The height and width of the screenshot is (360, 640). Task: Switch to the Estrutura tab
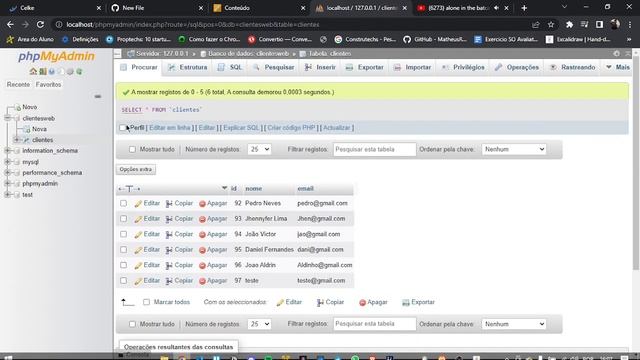[x=188, y=67]
